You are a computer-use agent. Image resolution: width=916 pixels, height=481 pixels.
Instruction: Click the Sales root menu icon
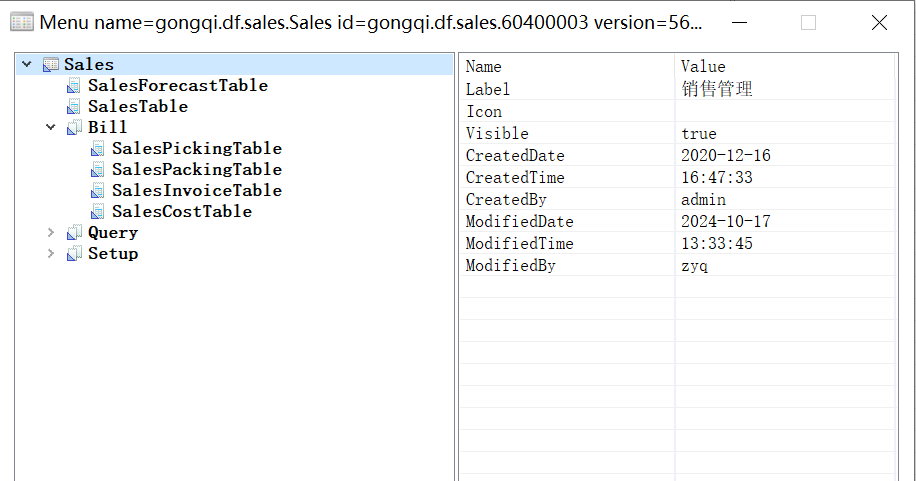51,64
